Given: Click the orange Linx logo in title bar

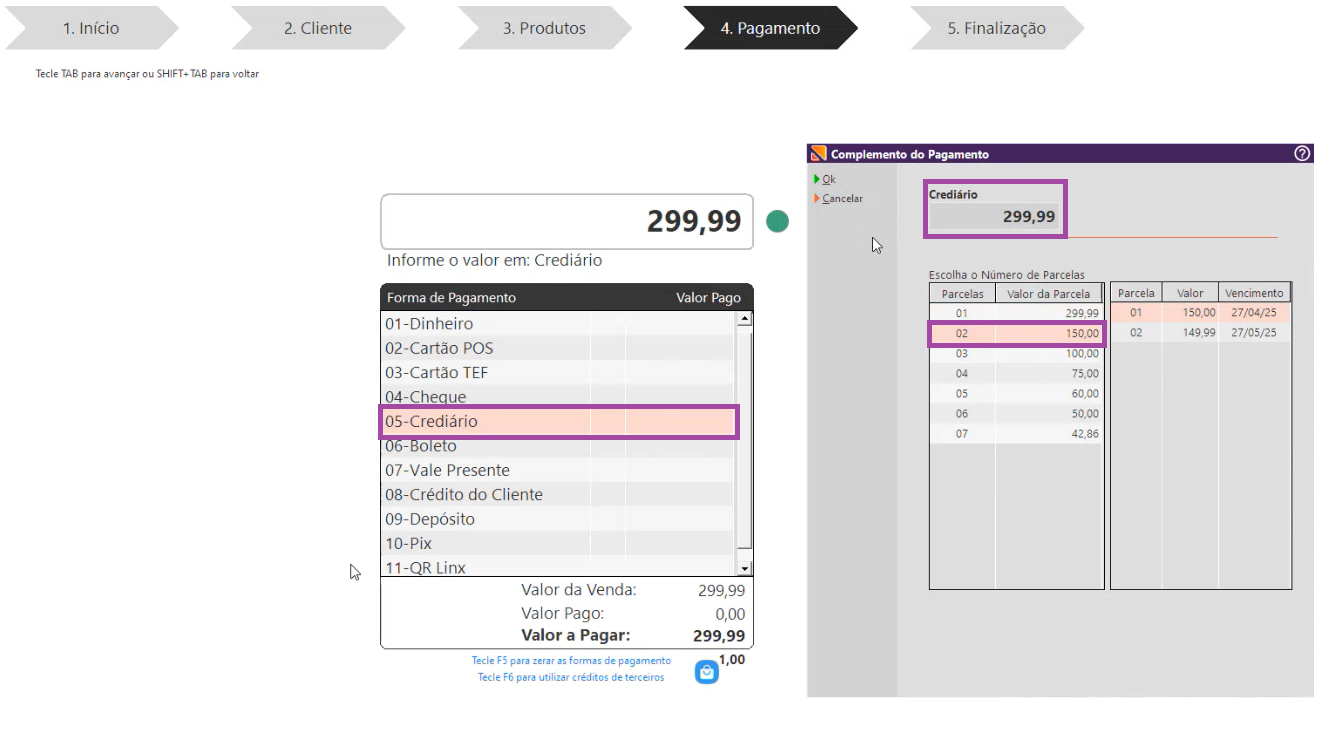Looking at the screenshot, I should tap(819, 154).
